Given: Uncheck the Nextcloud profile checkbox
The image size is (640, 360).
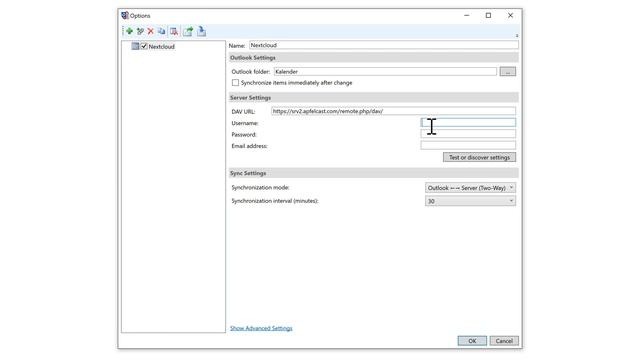Looking at the screenshot, I should 144,46.
